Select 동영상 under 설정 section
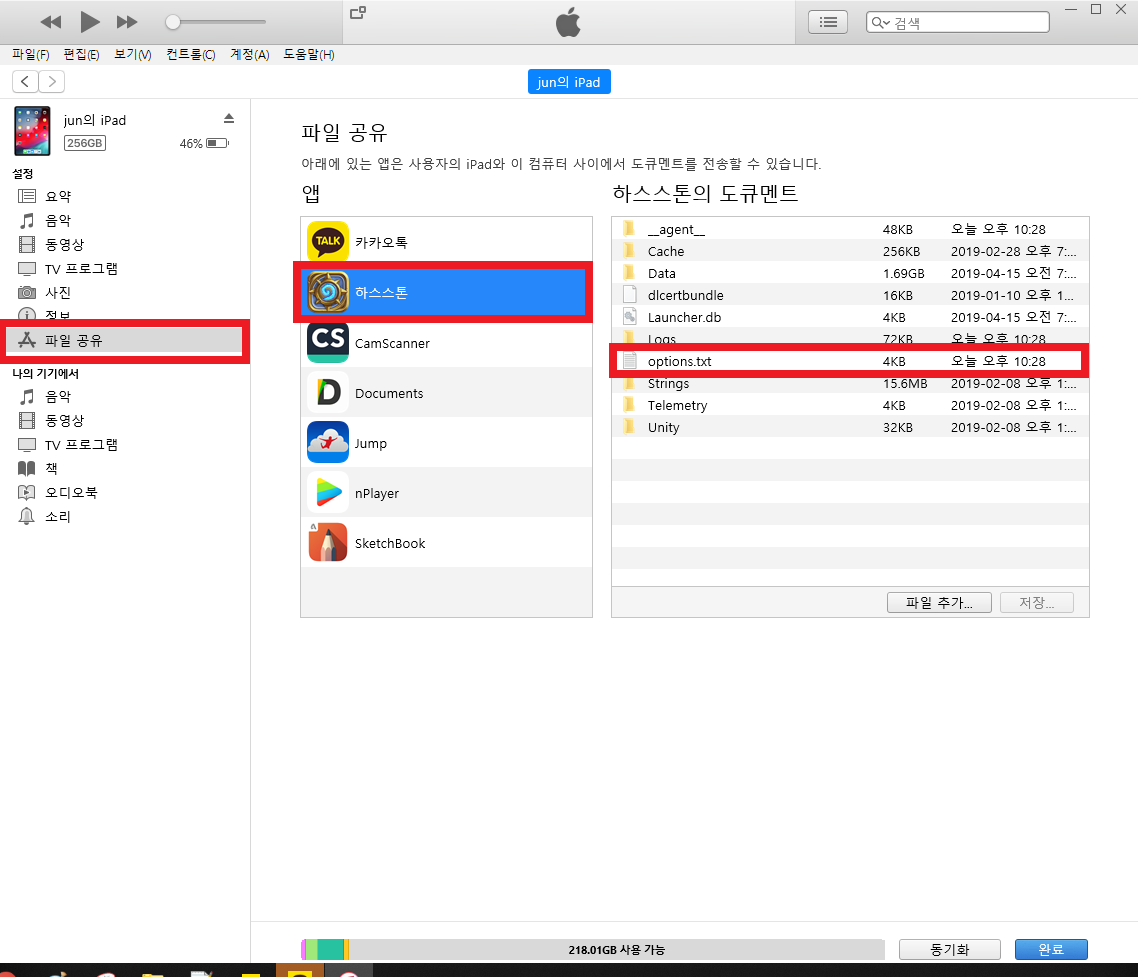 [65, 244]
